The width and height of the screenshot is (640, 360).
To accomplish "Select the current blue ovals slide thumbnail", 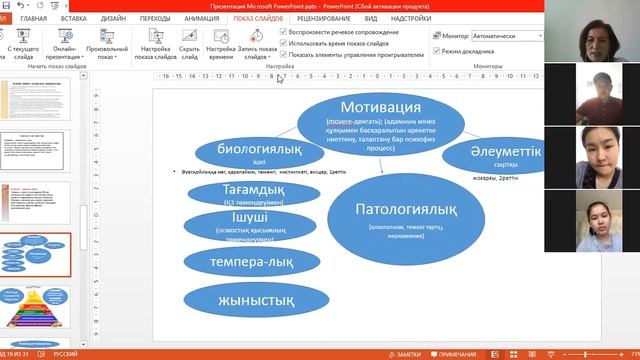I will (35, 255).
